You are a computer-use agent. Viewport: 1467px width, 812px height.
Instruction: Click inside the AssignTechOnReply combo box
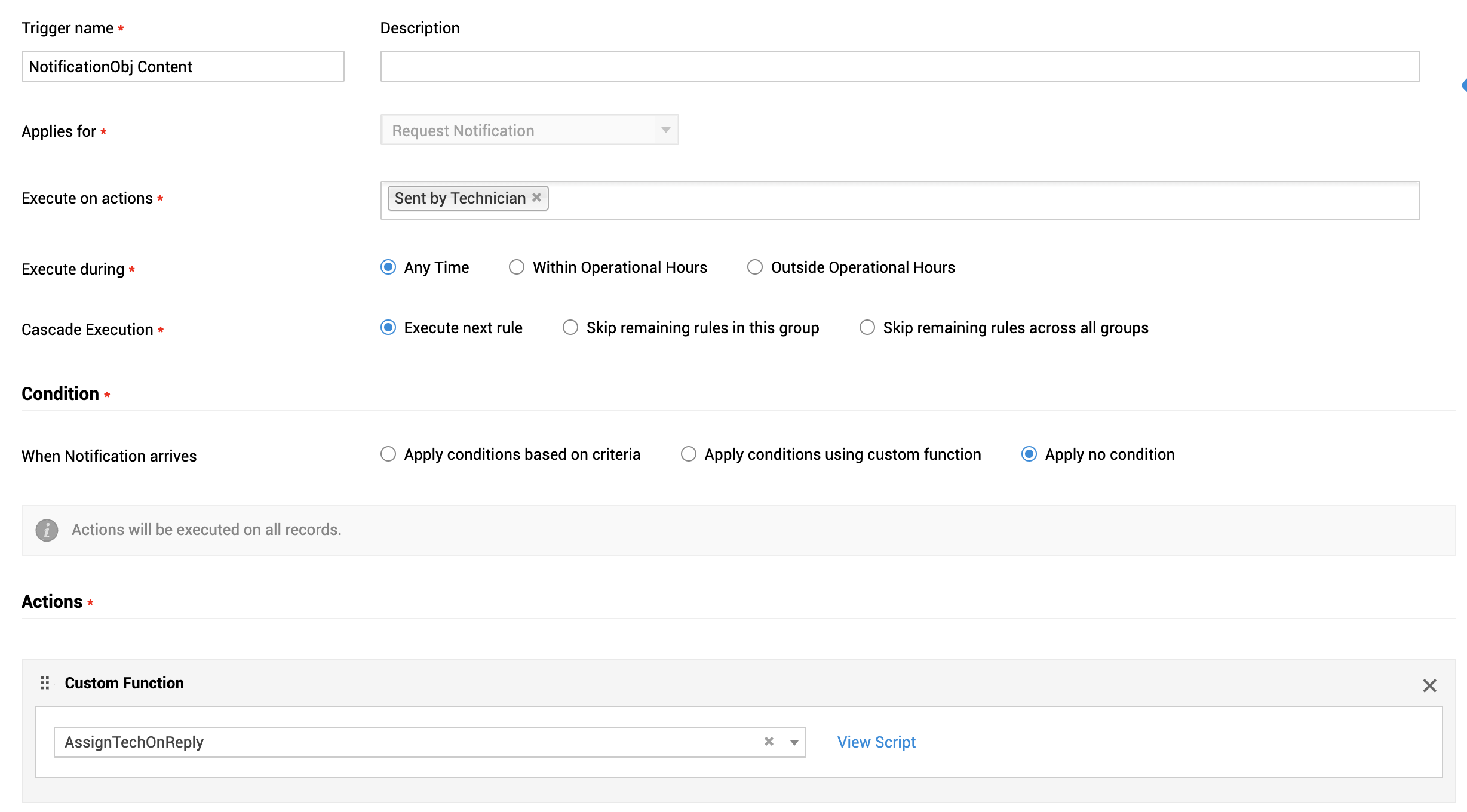click(x=406, y=742)
